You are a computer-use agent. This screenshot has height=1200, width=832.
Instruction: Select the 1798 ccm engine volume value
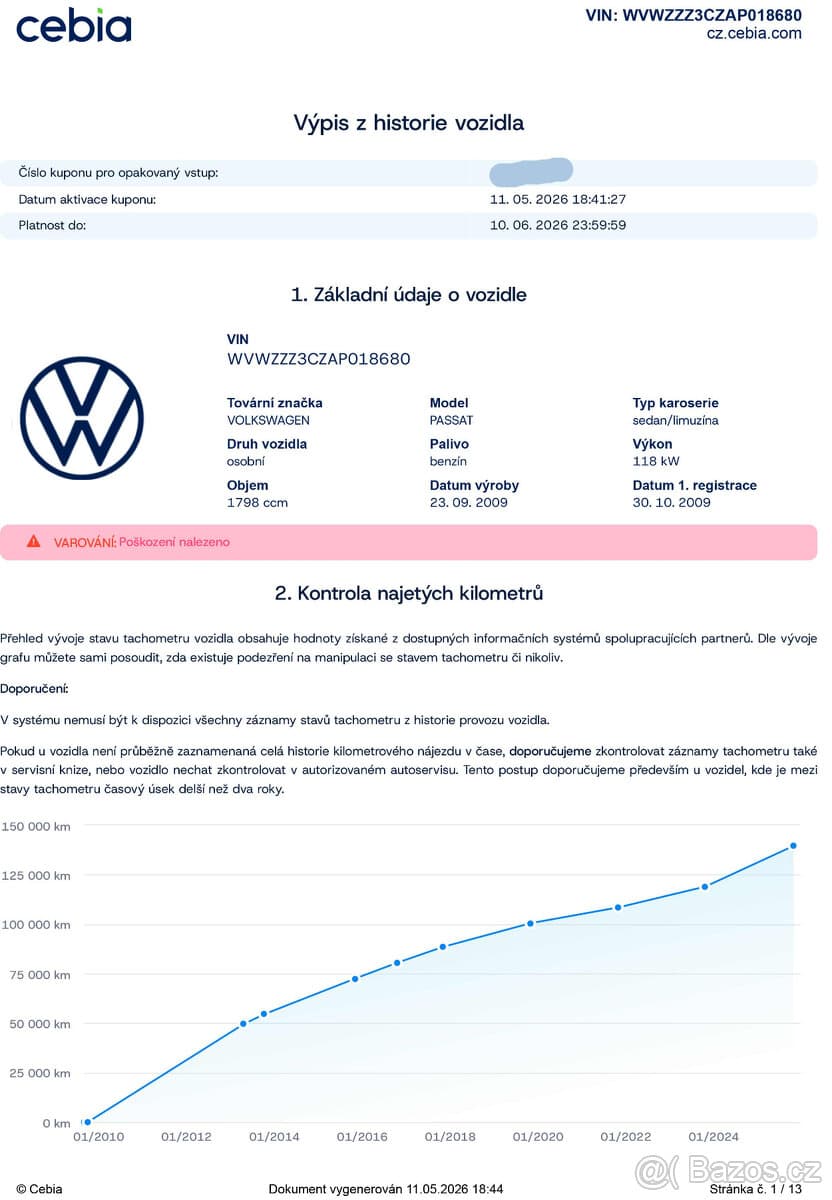tap(257, 502)
